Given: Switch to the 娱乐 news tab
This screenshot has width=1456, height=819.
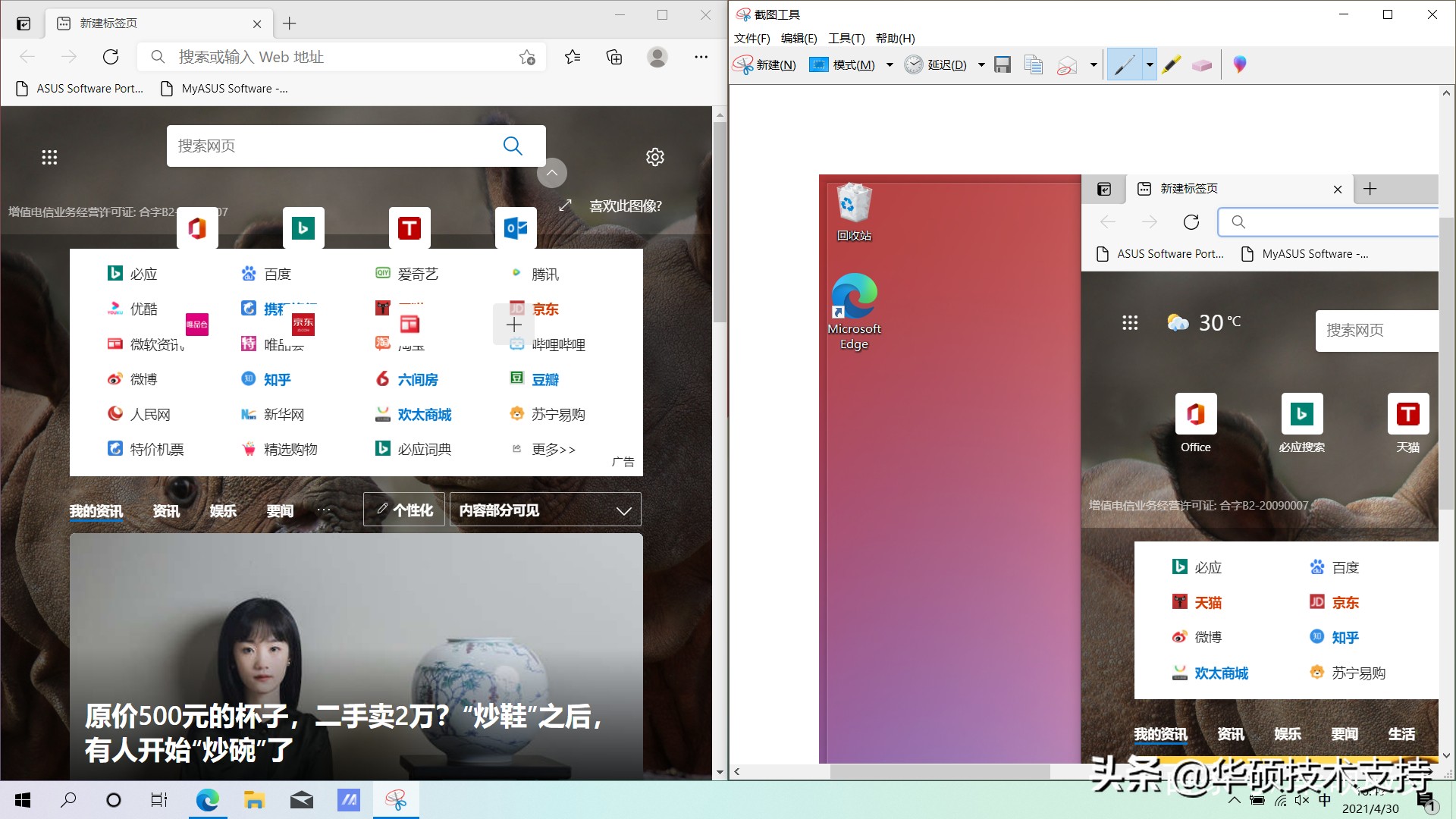Looking at the screenshot, I should [x=222, y=510].
